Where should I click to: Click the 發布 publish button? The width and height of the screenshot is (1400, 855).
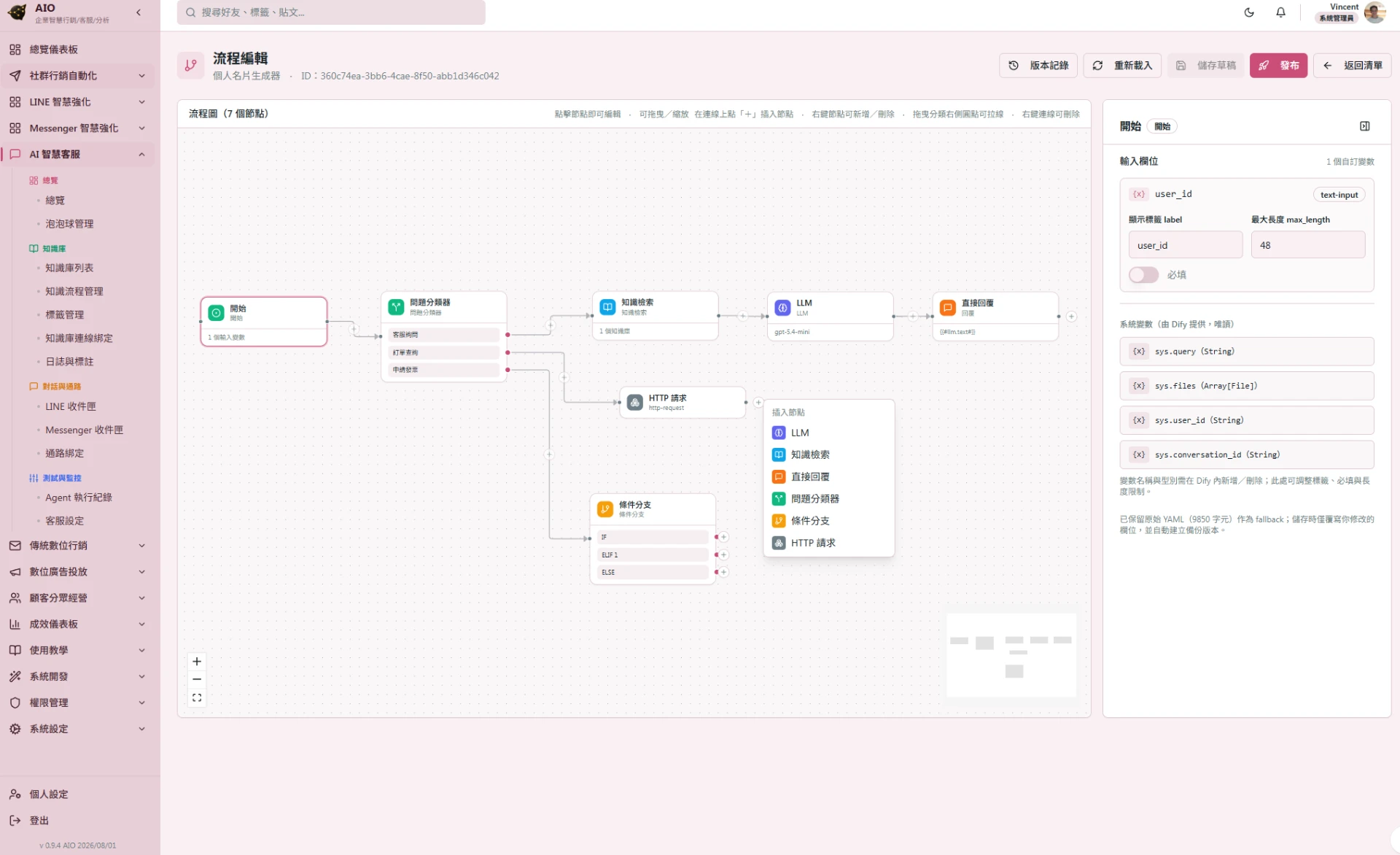pyautogui.click(x=1278, y=66)
